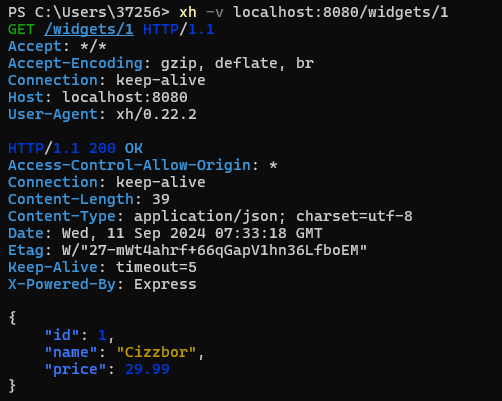
Task: Click the charset=utf-8 text
Action: coord(354,216)
